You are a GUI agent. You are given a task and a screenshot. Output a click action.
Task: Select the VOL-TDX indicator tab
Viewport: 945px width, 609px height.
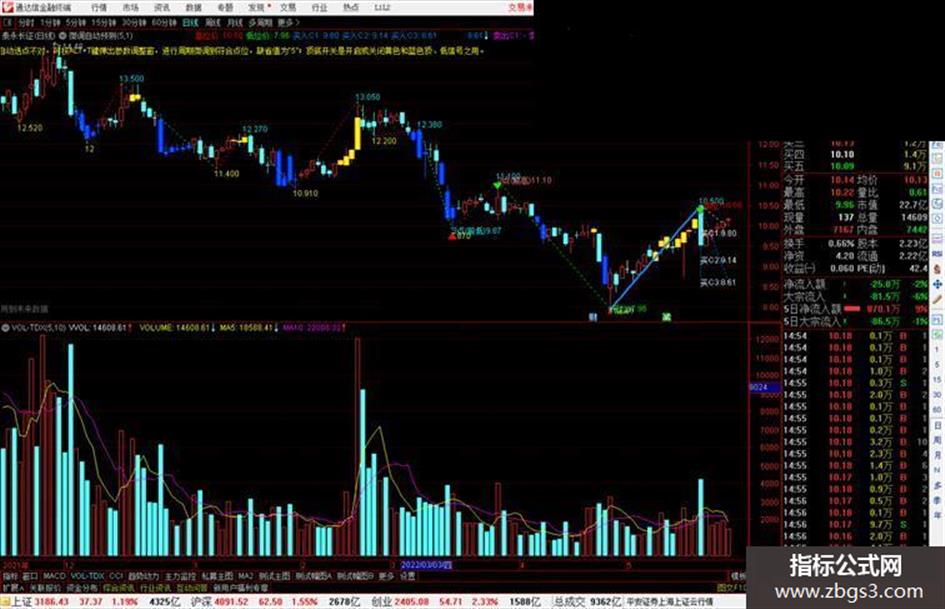pos(87,576)
